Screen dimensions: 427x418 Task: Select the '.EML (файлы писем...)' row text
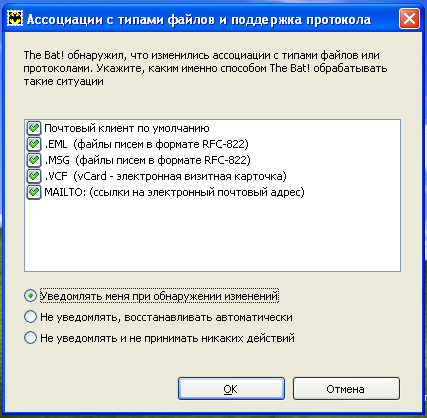pos(146,144)
